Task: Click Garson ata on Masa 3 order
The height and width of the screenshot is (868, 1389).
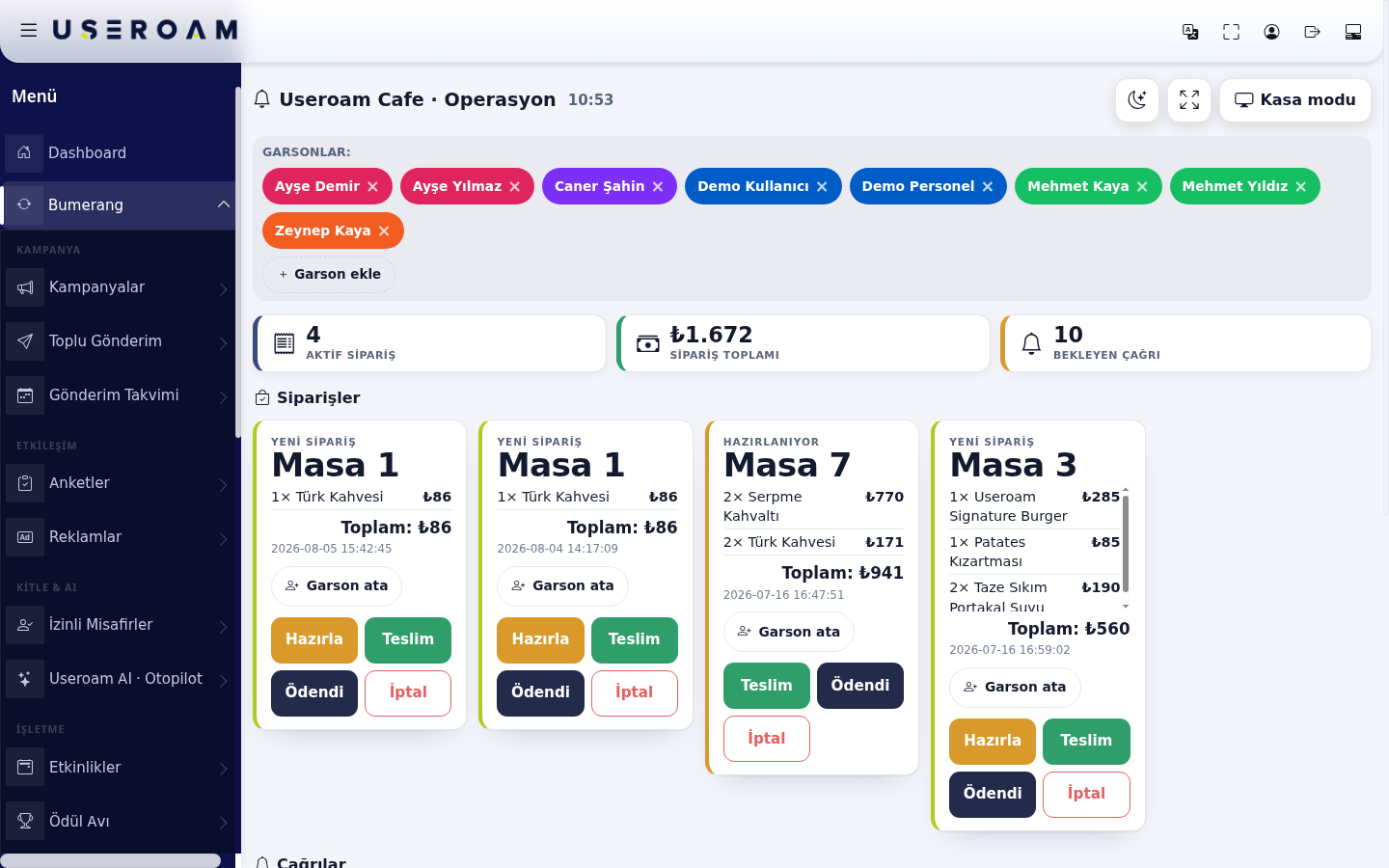Action: click(x=1015, y=688)
